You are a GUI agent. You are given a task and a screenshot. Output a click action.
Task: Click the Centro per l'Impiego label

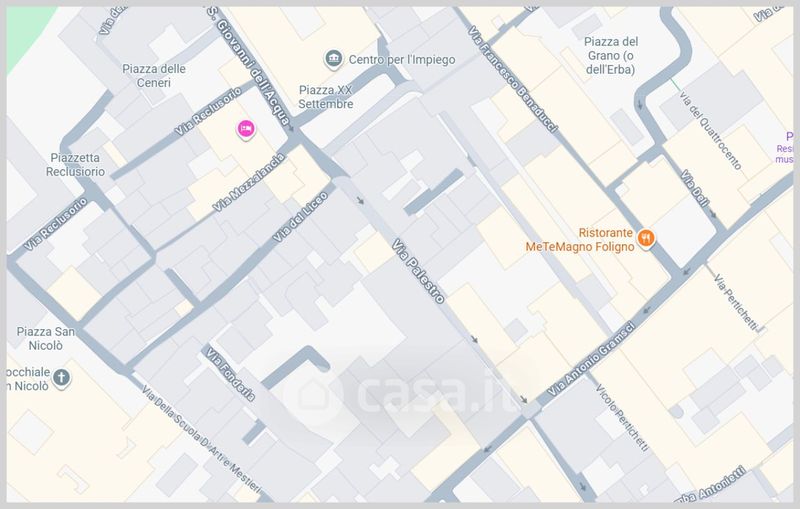coord(402,60)
